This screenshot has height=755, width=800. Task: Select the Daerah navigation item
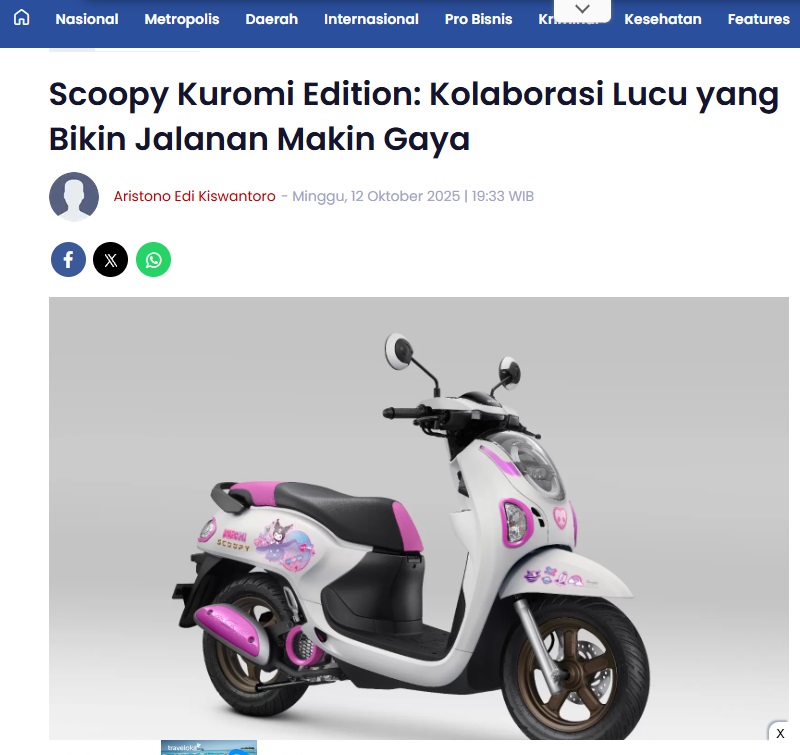coord(271,19)
